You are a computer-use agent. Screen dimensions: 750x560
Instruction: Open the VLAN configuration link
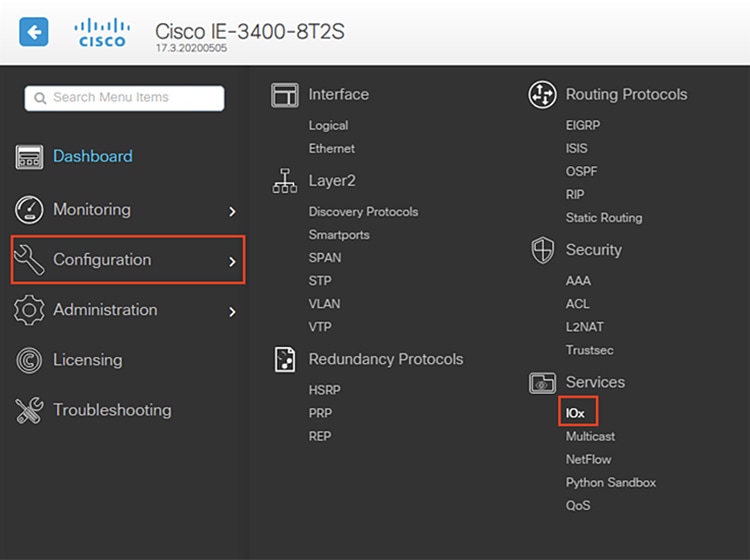[324, 304]
